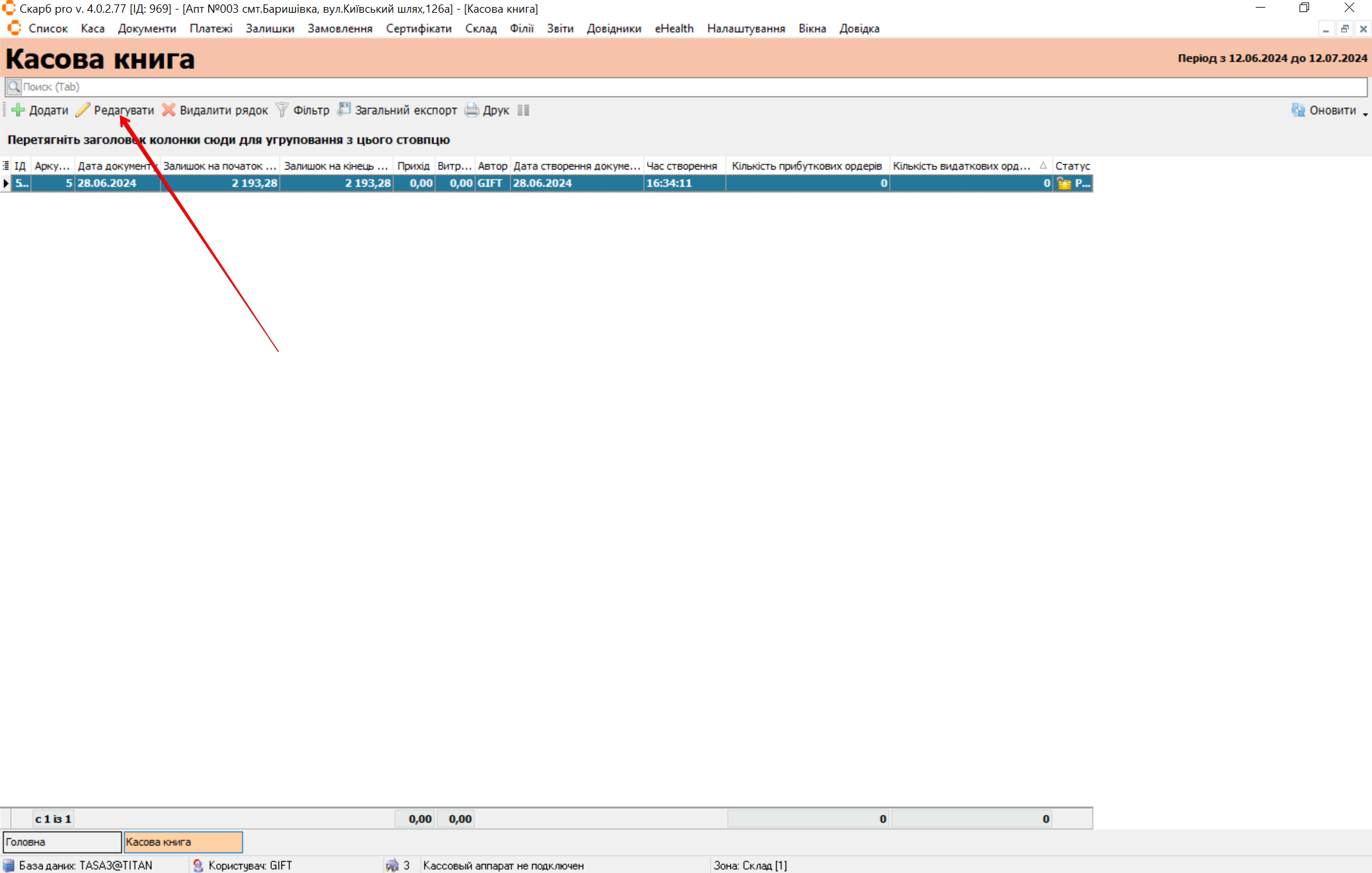Screen dimensions: 1372x873
Task: Select the Касова книга bottom tab
Action: [182, 842]
